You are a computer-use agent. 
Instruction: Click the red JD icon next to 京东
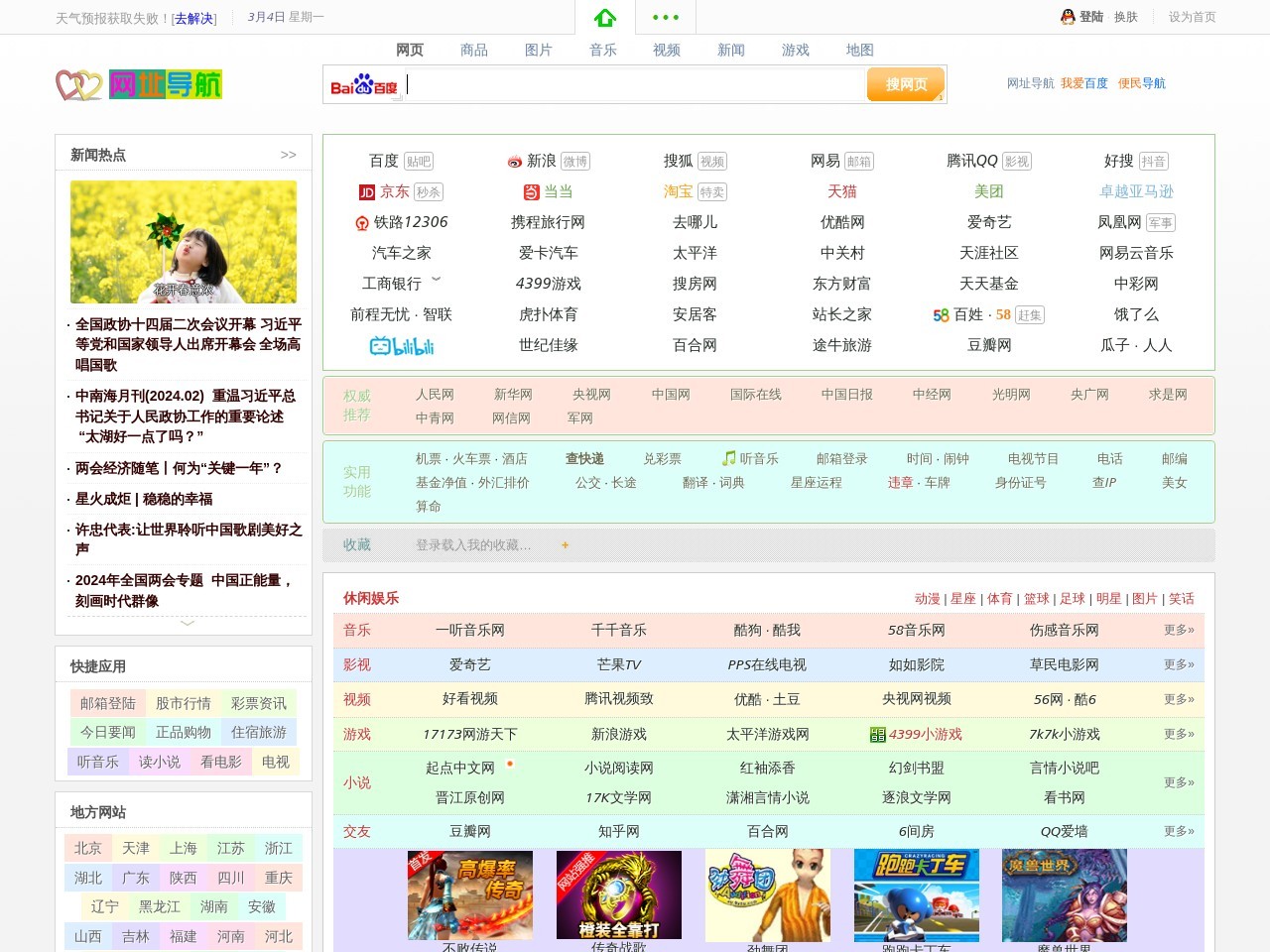[366, 191]
